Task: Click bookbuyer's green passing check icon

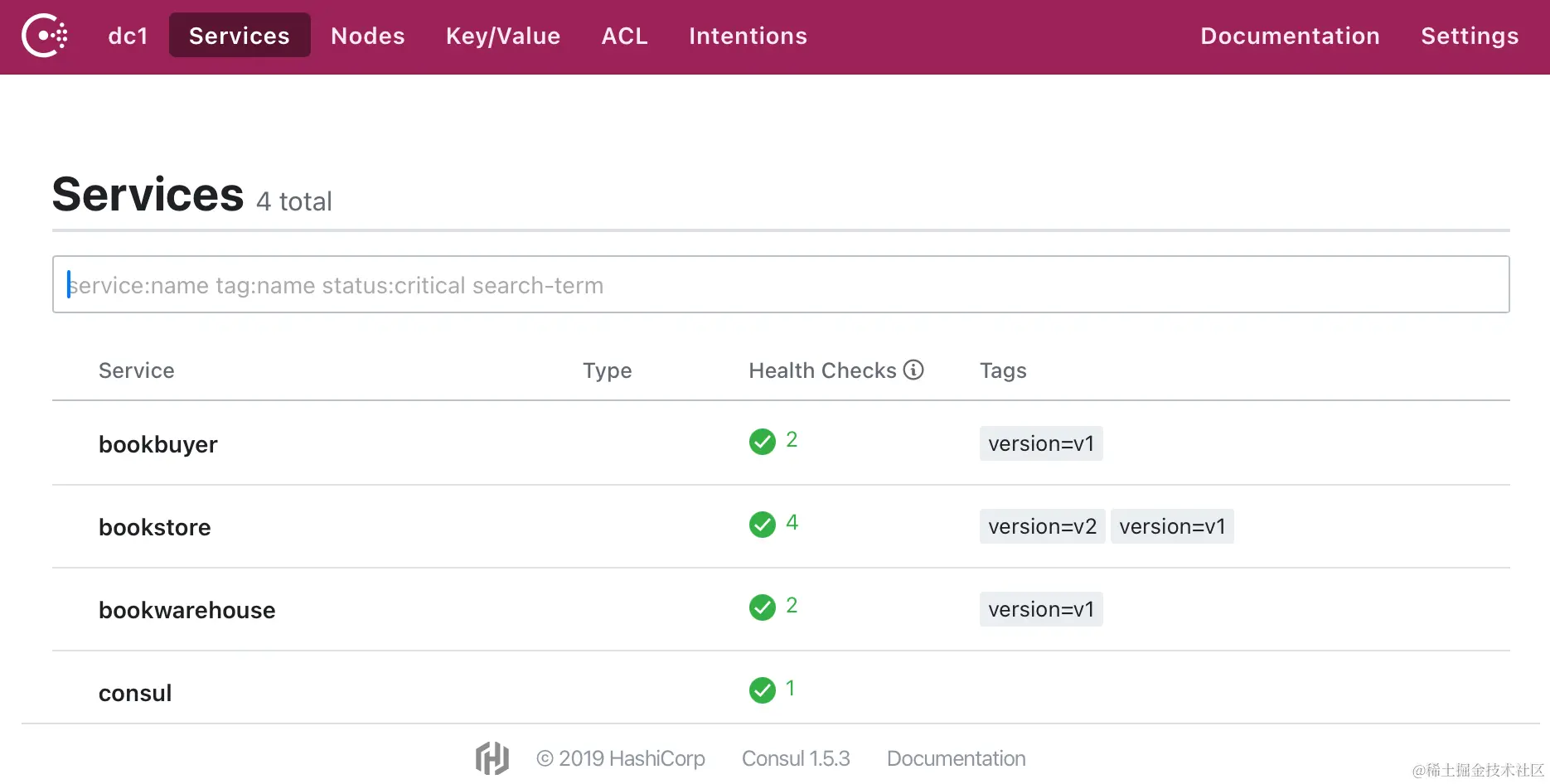Action: [x=763, y=442]
